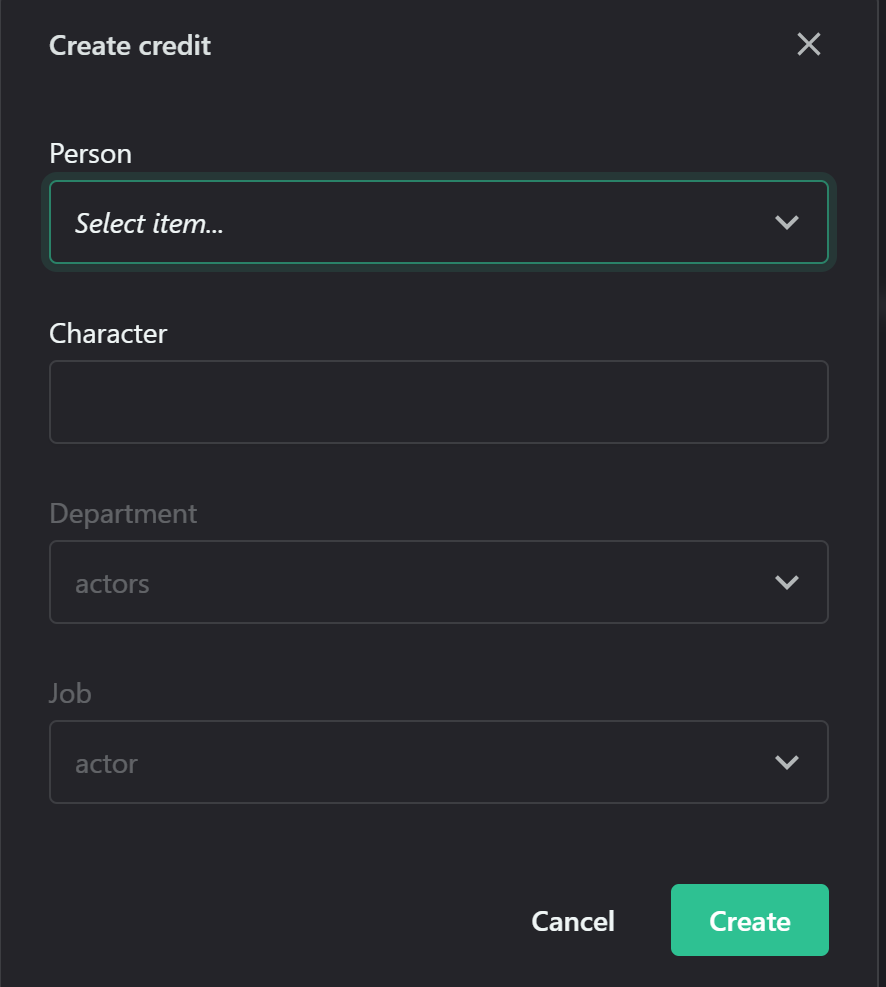886x987 pixels.
Task: Click the green Create button
Action: coord(749,920)
